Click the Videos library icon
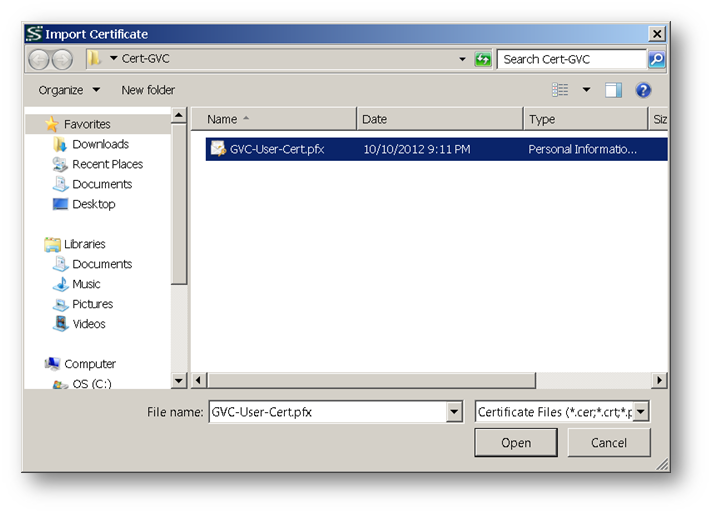 pos(60,324)
